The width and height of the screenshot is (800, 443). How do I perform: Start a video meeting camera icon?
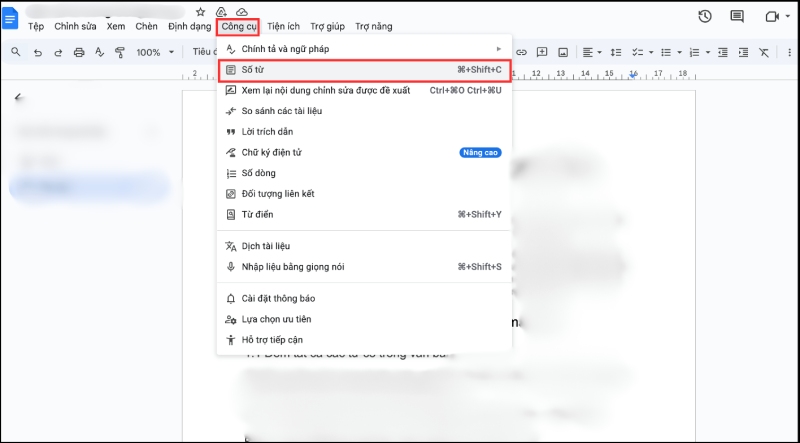tap(772, 17)
